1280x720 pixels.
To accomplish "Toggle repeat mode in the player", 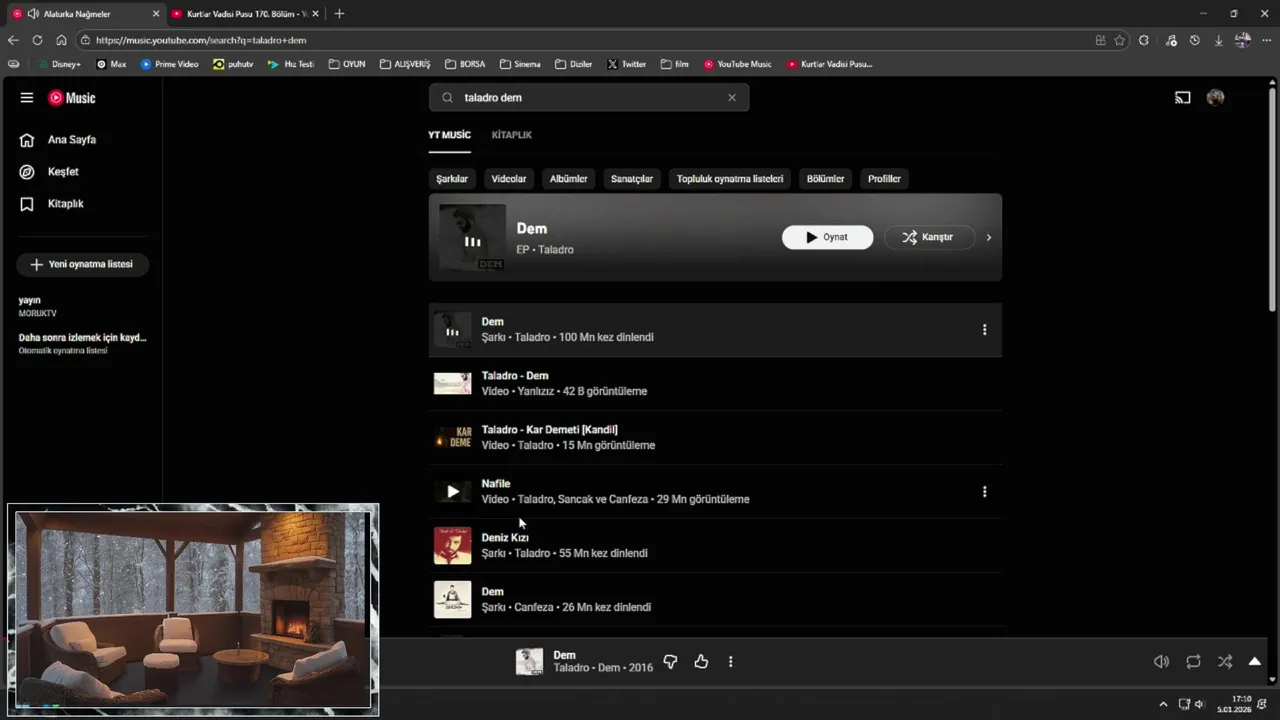I will [1193, 662].
